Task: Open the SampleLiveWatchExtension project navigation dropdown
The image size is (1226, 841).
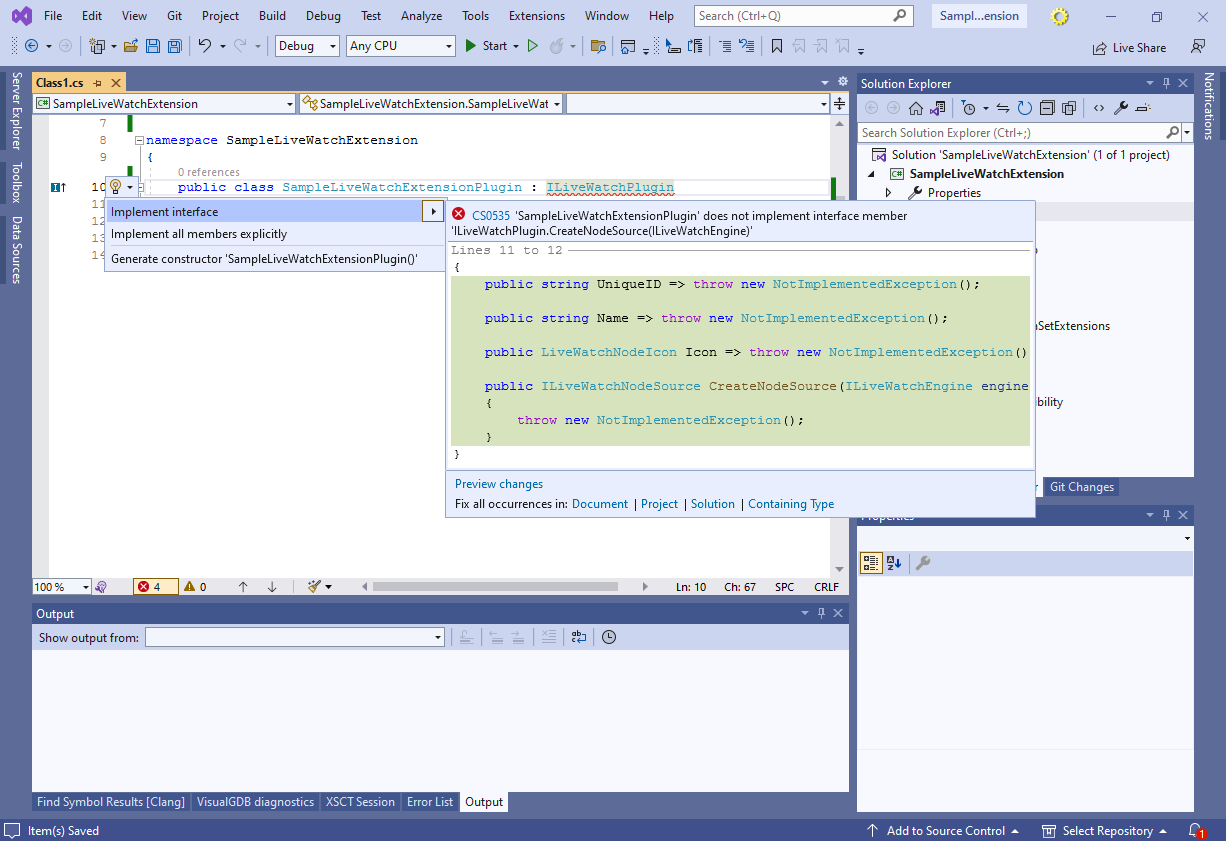Action: point(165,103)
